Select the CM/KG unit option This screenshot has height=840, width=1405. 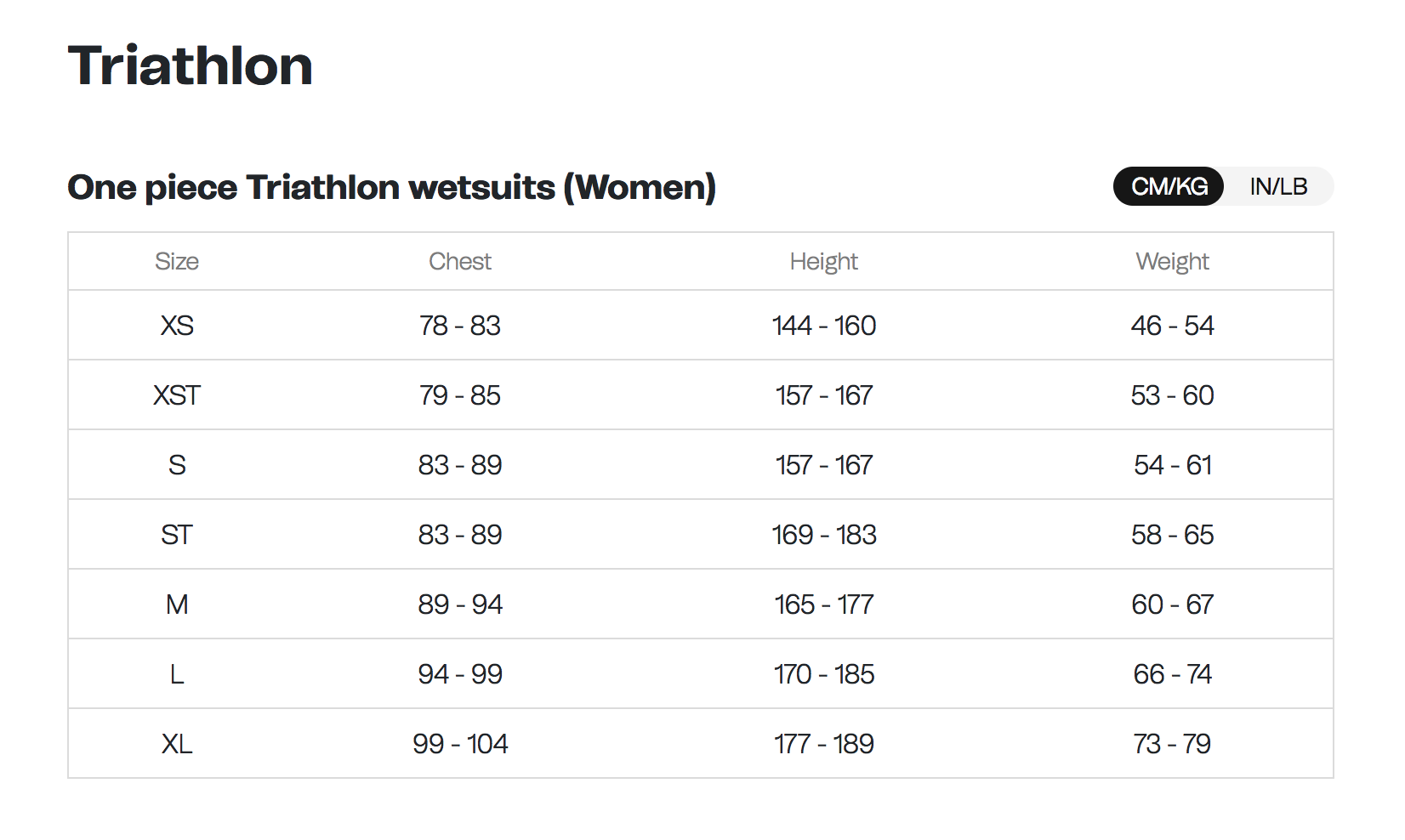[x=1169, y=186]
